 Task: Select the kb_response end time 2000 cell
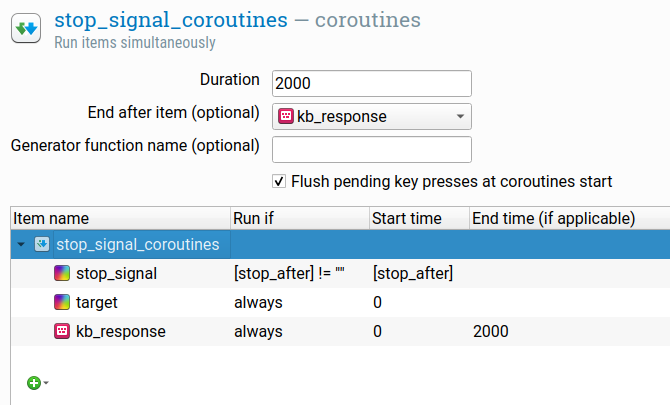coord(570,332)
